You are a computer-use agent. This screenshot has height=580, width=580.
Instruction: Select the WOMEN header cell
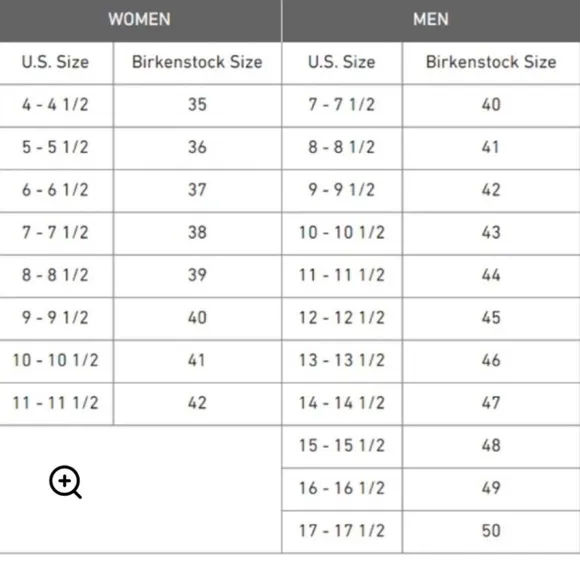tap(140, 20)
